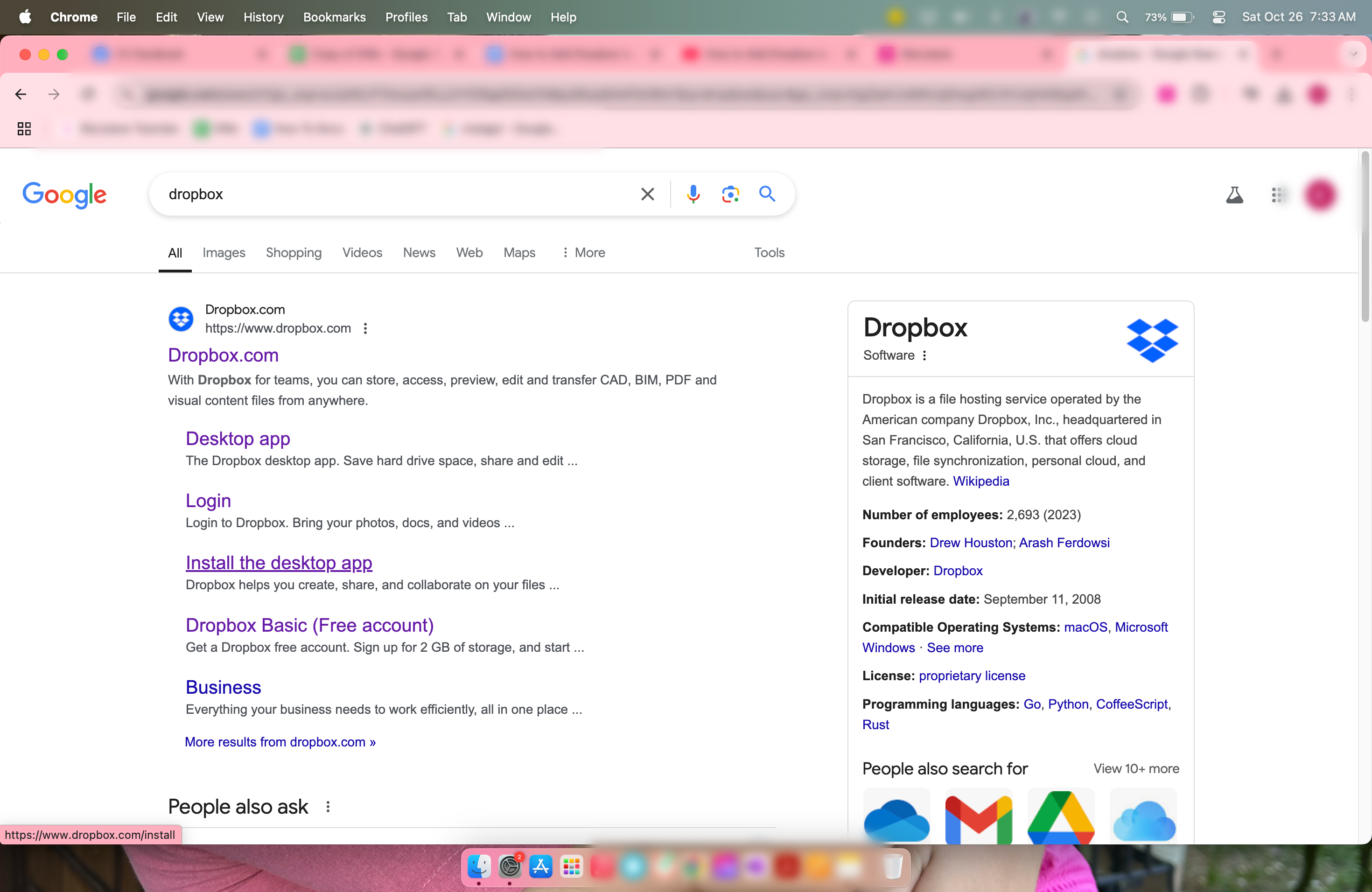This screenshot has width=1372, height=892.
Task: Open the Bookmarks menu
Action: (334, 17)
